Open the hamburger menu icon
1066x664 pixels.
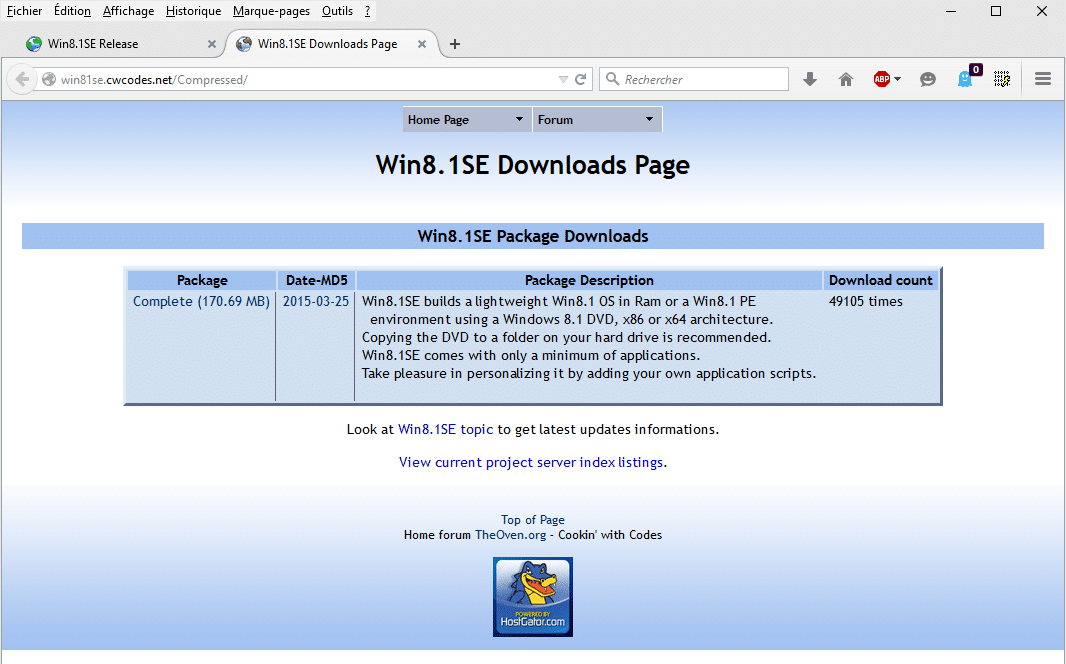[1043, 80]
